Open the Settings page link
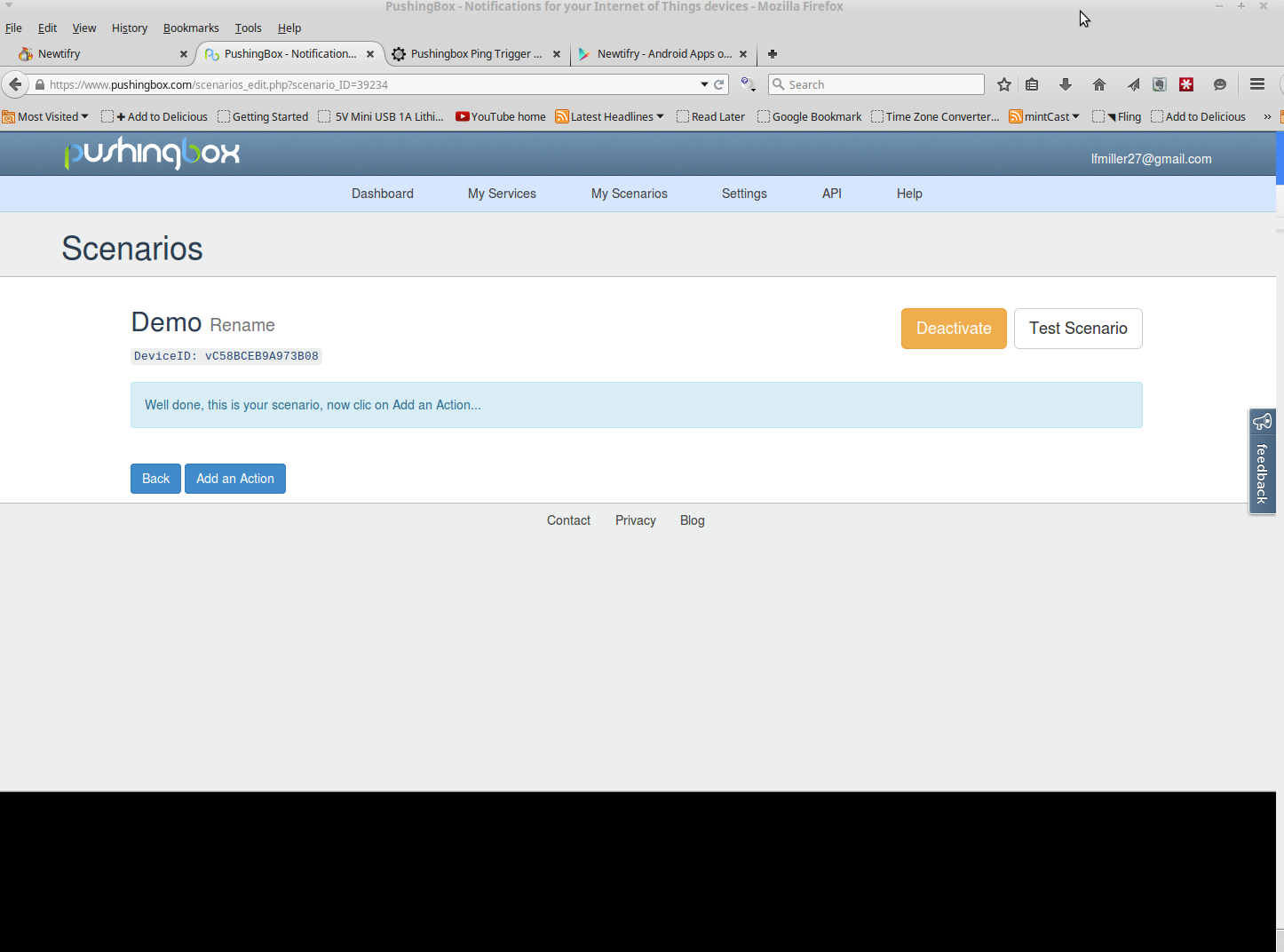Viewport: 1284px width, 952px height. (x=744, y=194)
